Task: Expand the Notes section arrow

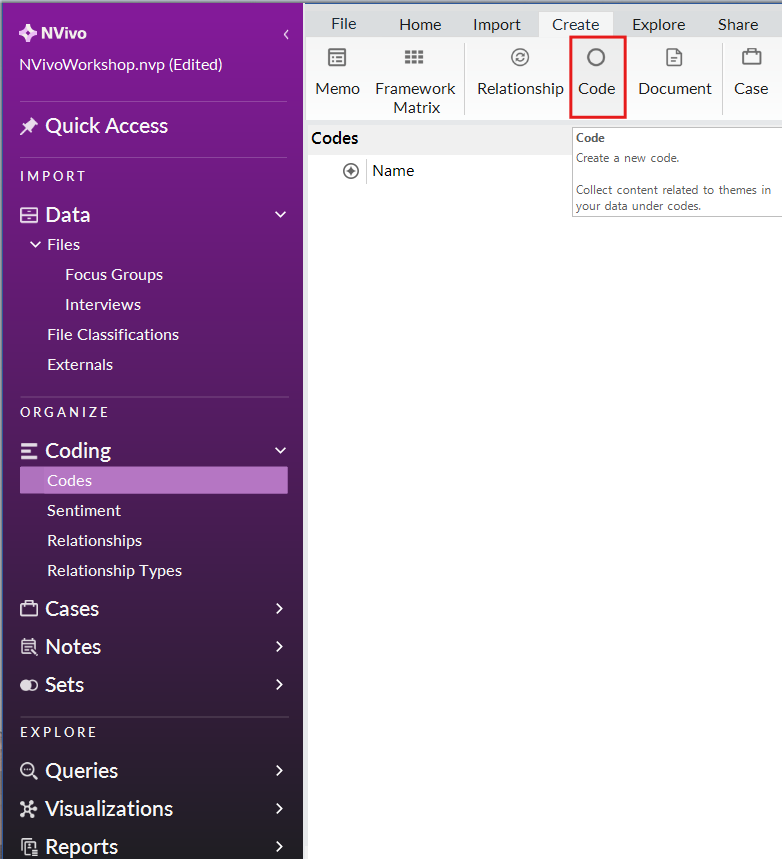Action: pyautogui.click(x=279, y=647)
